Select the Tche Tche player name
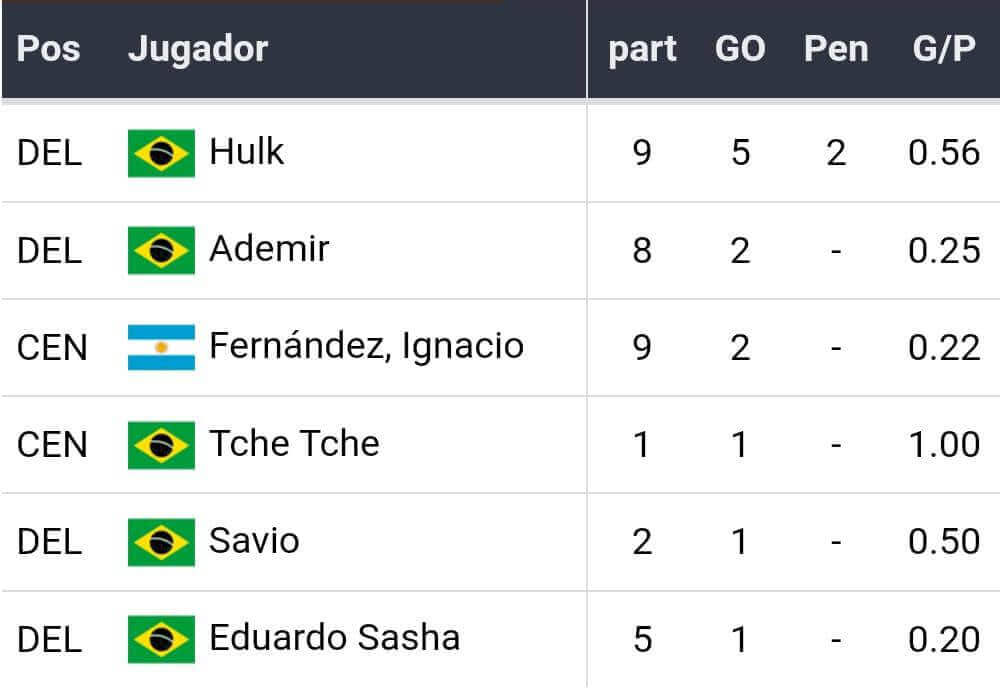The width and height of the screenshot is (1000, 695). (294, 443)
